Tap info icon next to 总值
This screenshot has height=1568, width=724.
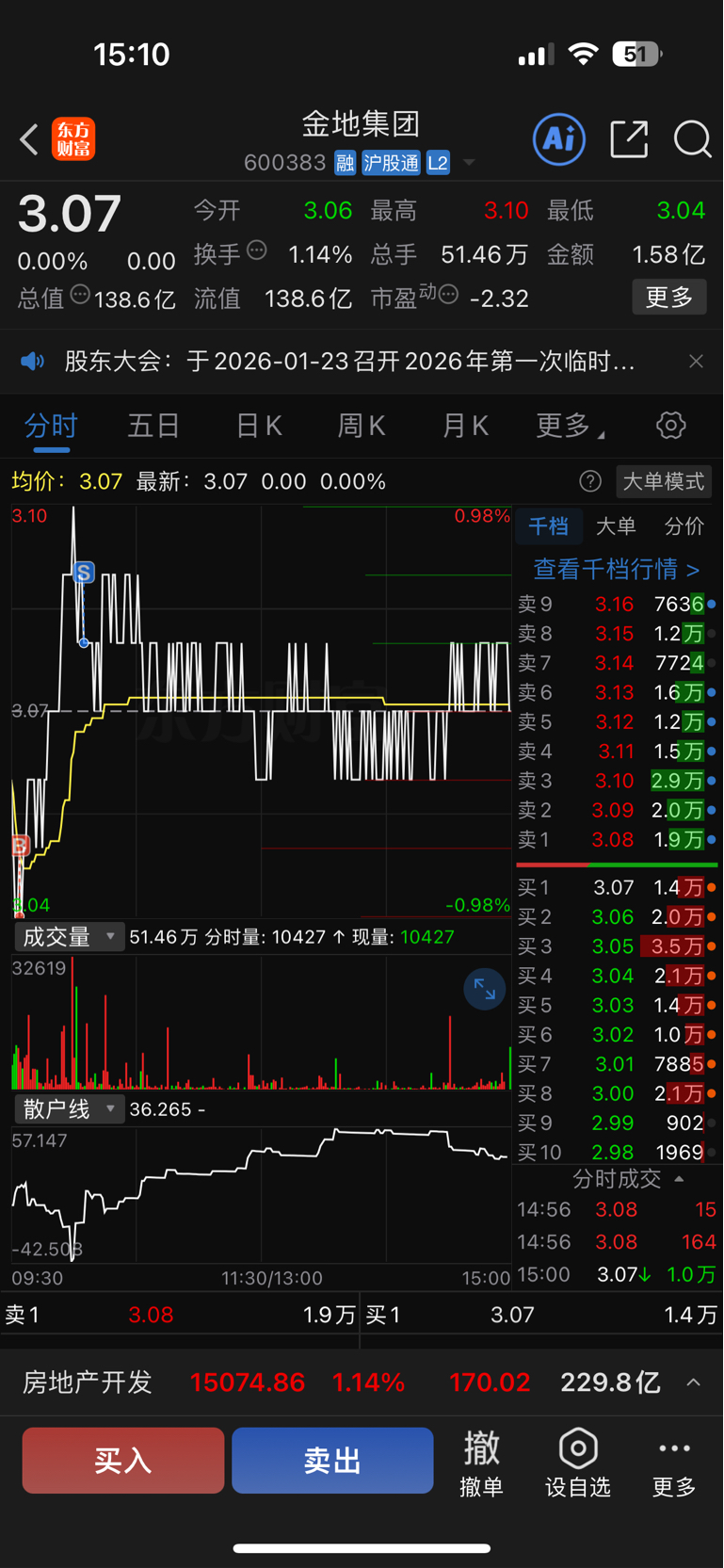pos(80,295)
